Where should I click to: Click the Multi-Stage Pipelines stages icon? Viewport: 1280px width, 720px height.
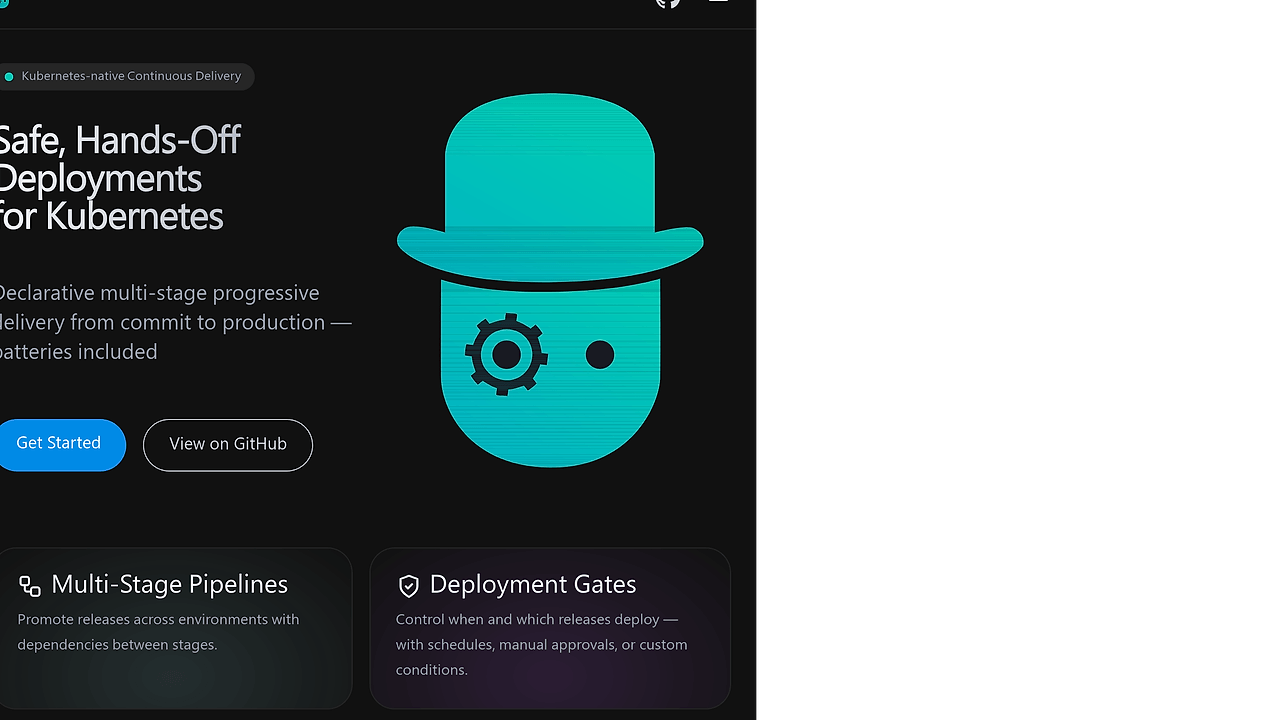click(30, 586)
